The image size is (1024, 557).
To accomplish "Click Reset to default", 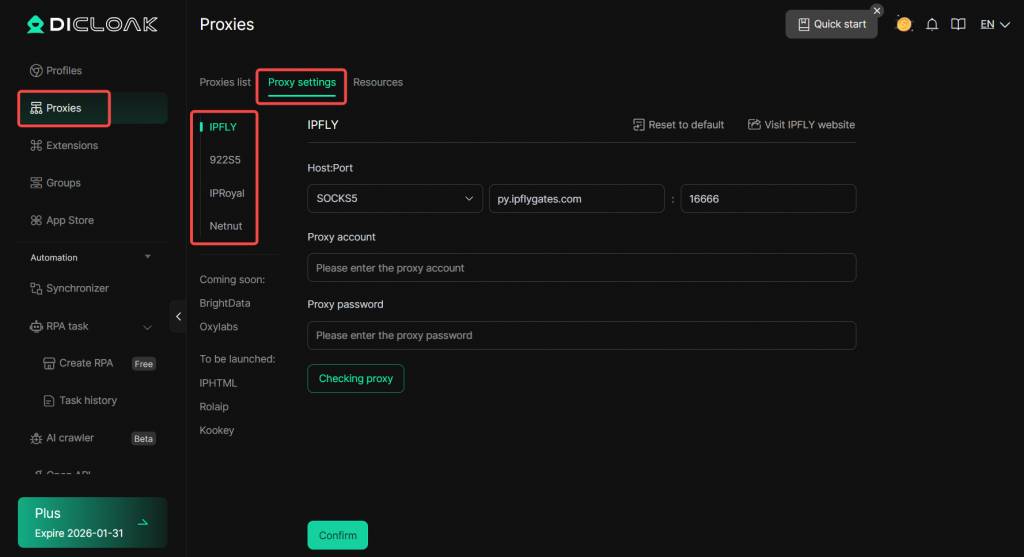I will click(x=678, y=125).
